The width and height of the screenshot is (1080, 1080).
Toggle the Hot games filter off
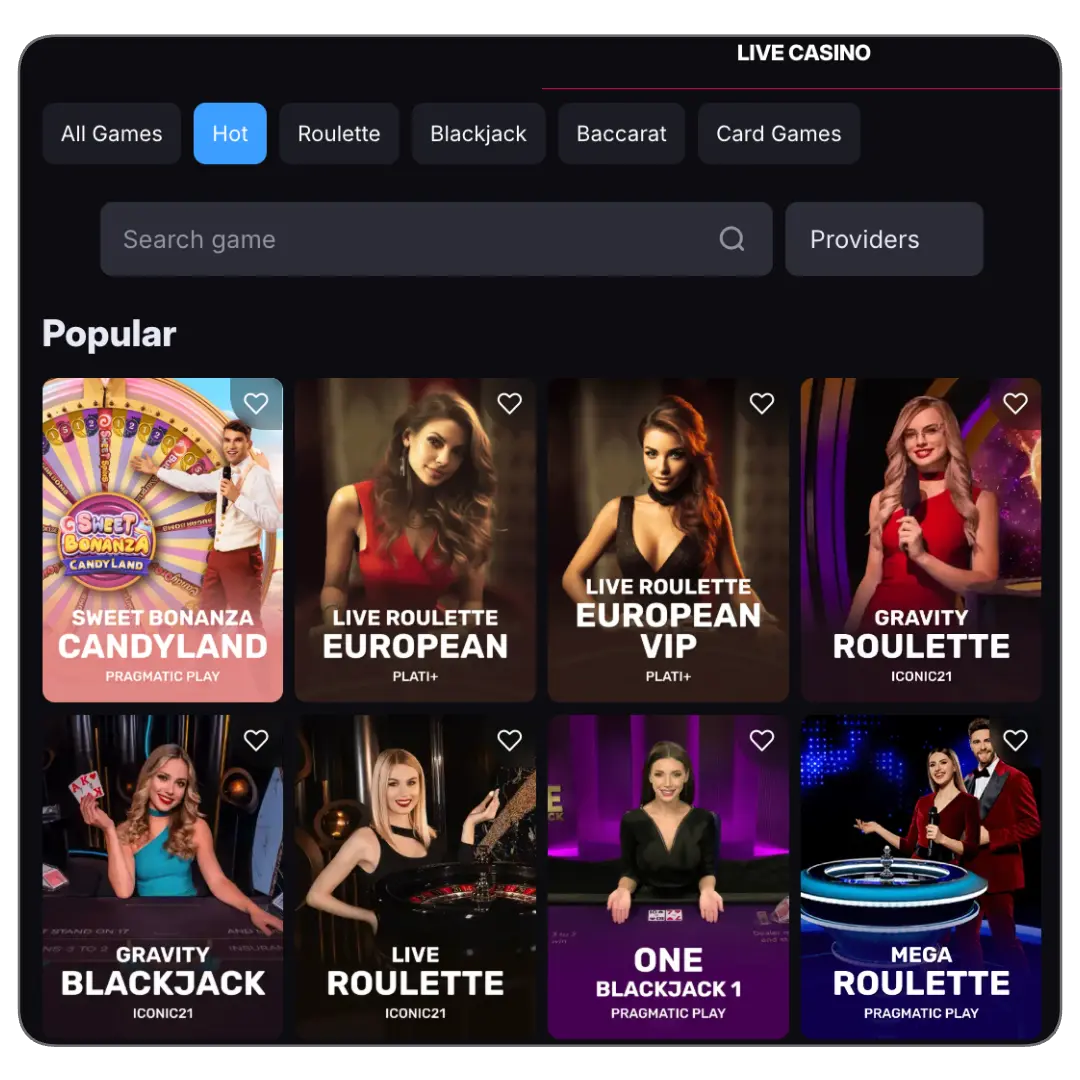[230, 133]
